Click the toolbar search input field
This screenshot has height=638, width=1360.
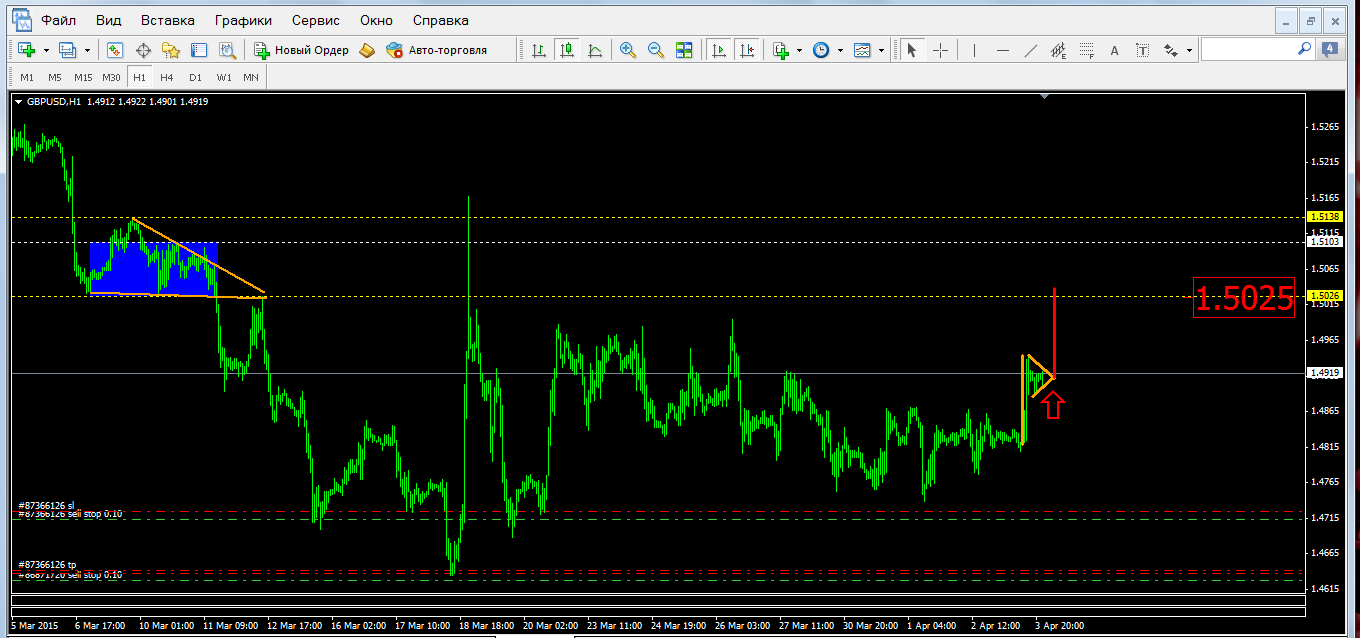1258,49
